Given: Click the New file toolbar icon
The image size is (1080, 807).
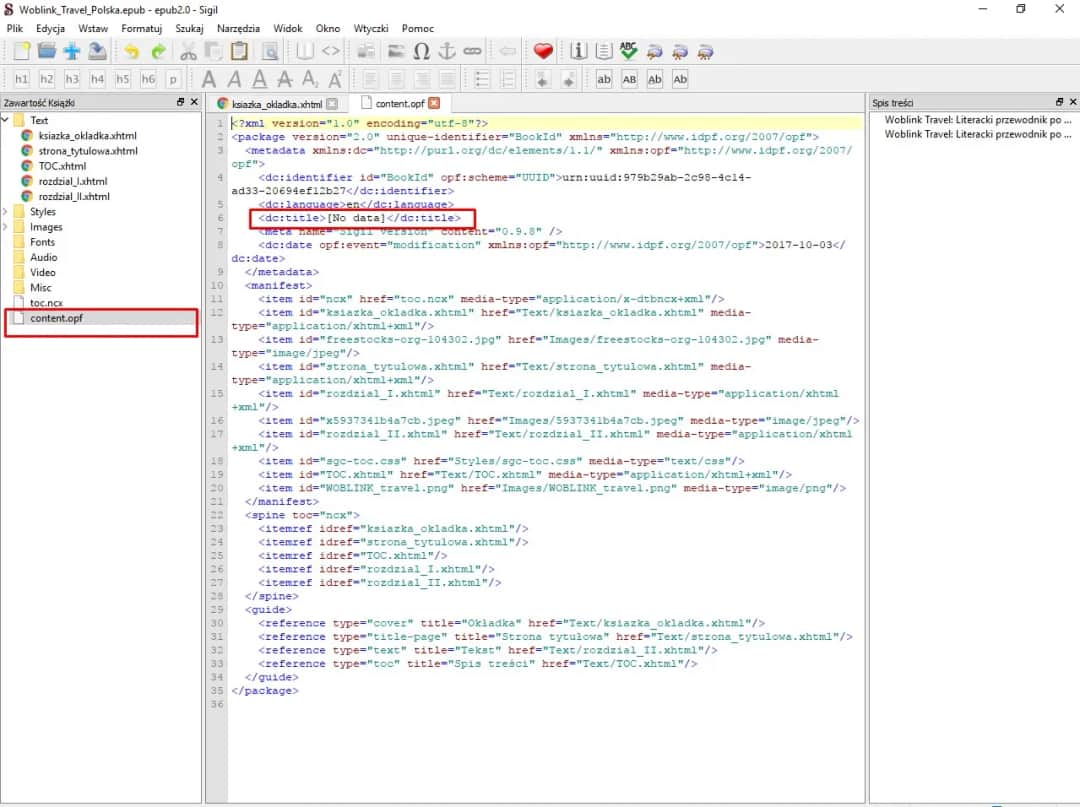Looking at the screenshot, I should pos(21,51).
